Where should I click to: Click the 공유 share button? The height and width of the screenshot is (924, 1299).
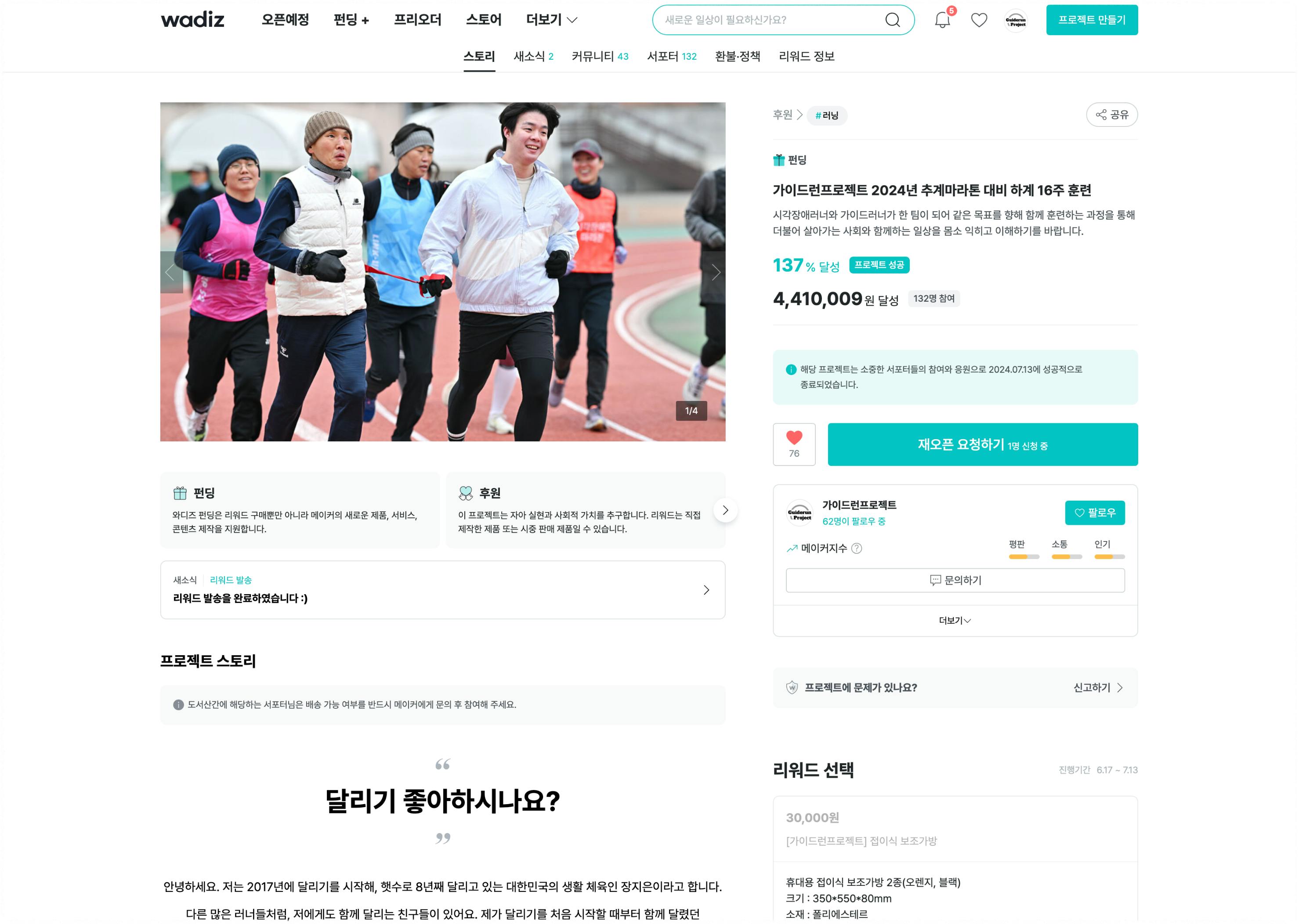[1111, 115]
